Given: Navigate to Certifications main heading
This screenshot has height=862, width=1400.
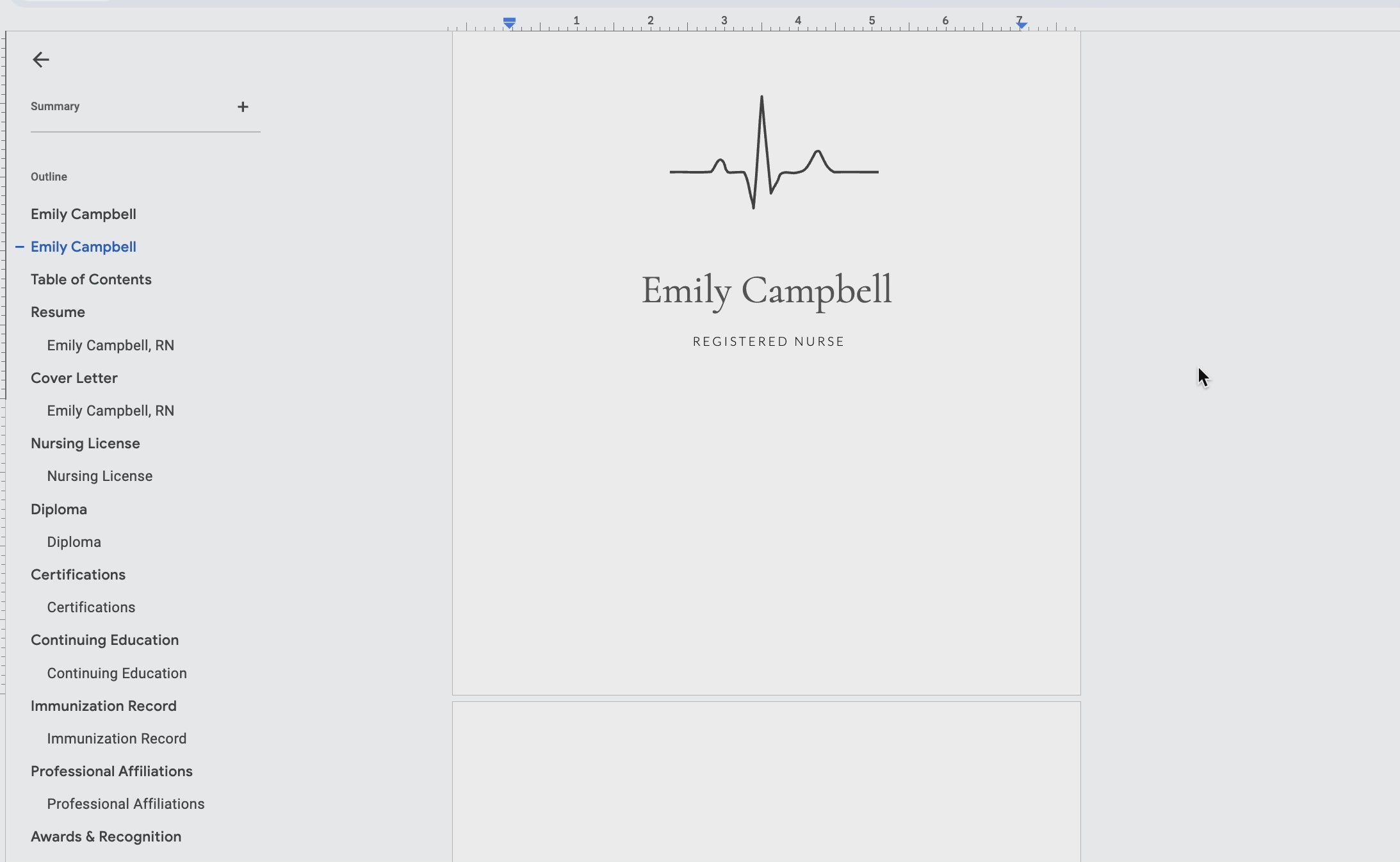Looking at the screenshot, I should [78, 574].
